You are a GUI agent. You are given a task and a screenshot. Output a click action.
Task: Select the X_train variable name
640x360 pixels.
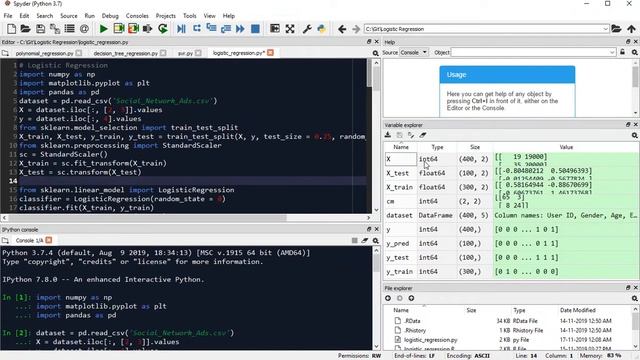tap(400, 187)
